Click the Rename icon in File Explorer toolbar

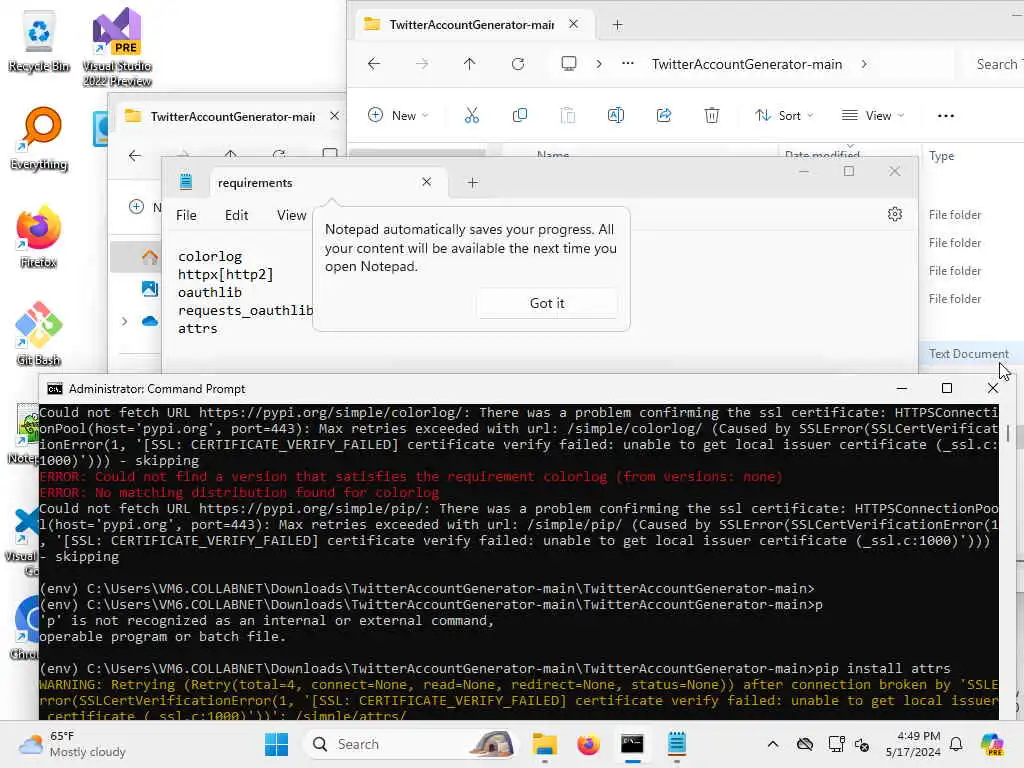pos(616,116)
